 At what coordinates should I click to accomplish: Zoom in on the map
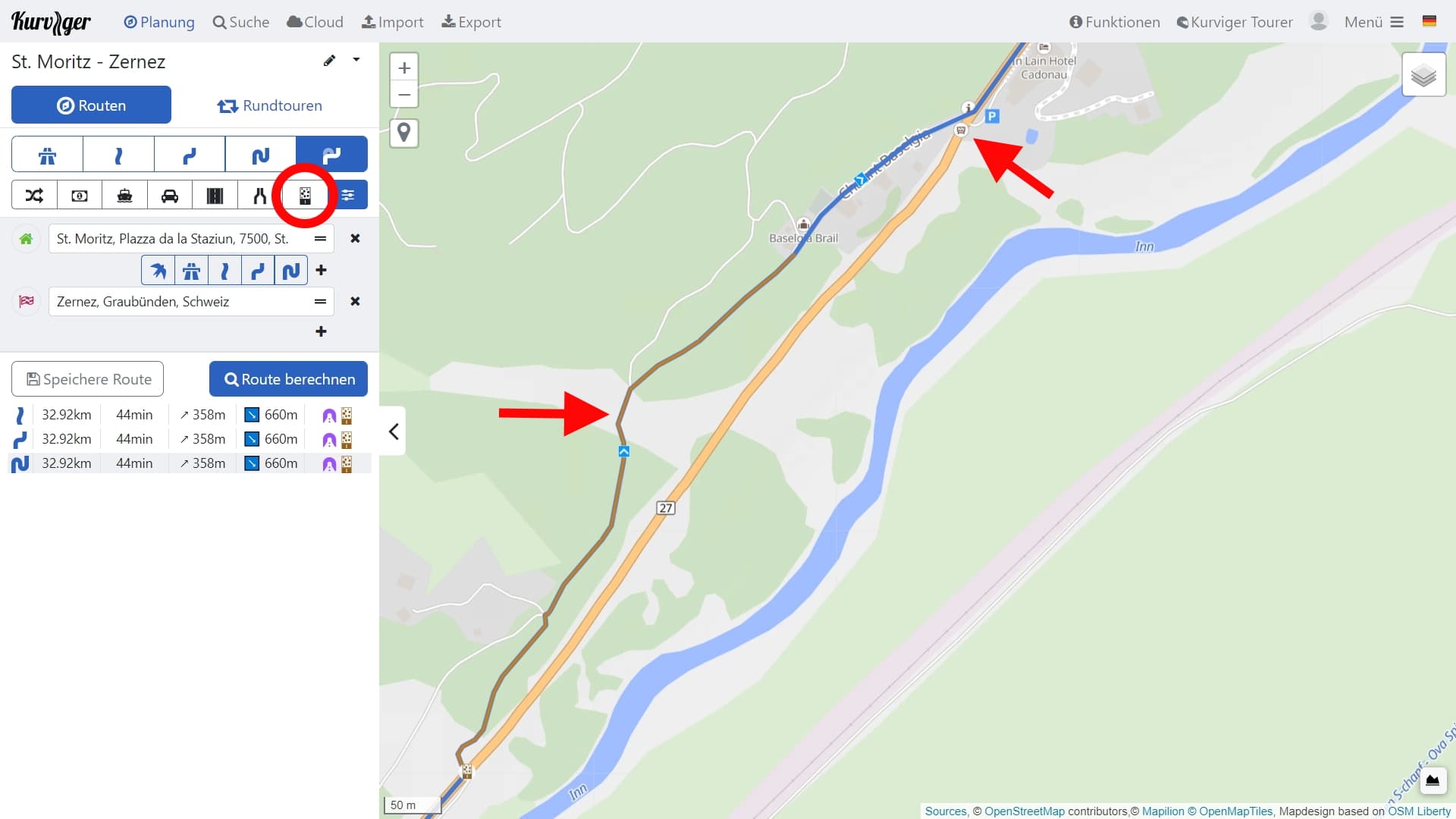pyautogui.click(x=404, y=67)
